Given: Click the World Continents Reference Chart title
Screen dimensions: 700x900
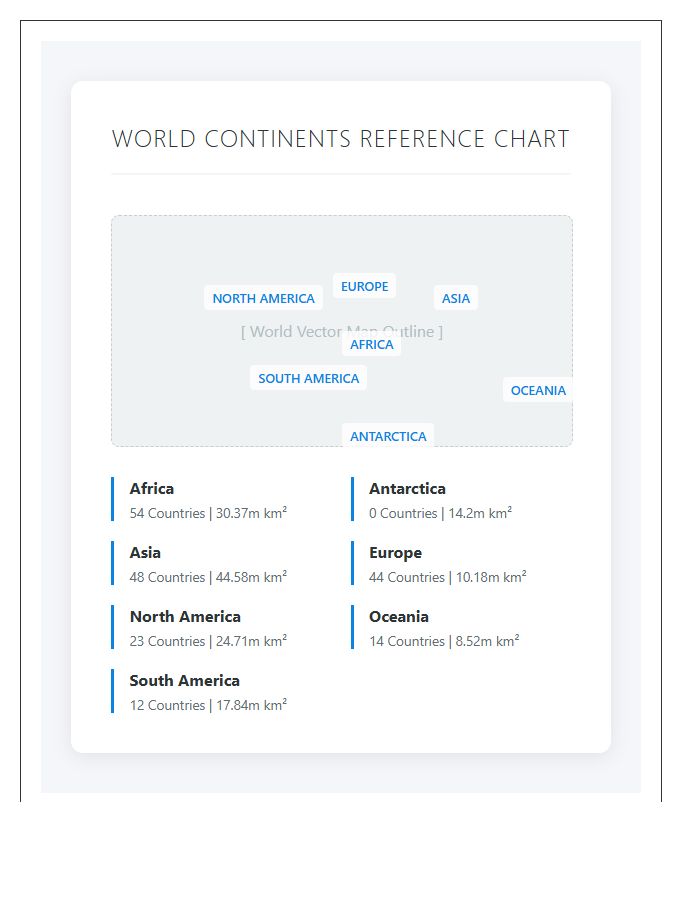Looking at the screenshot, I should [341, 139].
